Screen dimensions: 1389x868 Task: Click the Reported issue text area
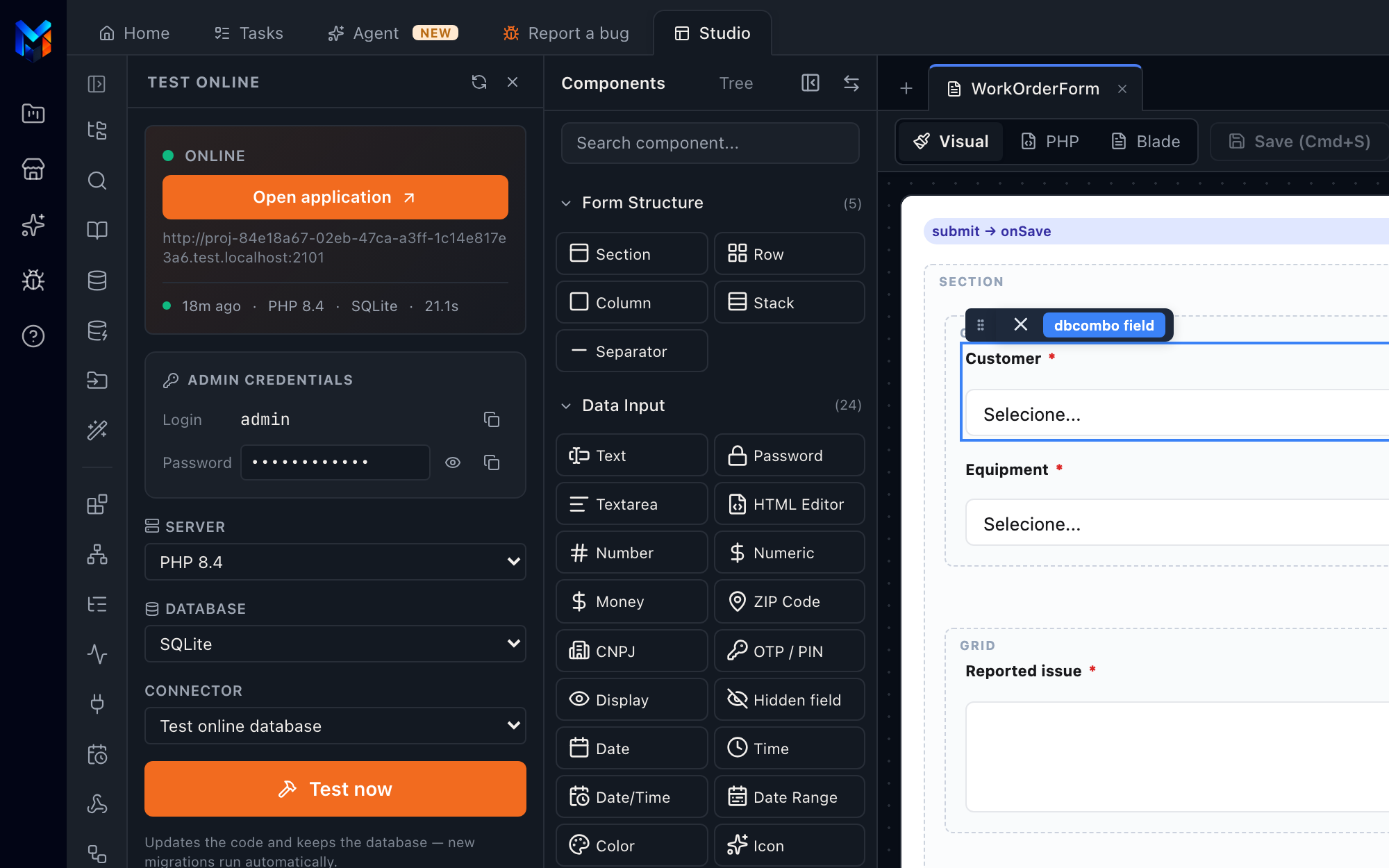pyautogui.click(x=1177, y=757)
